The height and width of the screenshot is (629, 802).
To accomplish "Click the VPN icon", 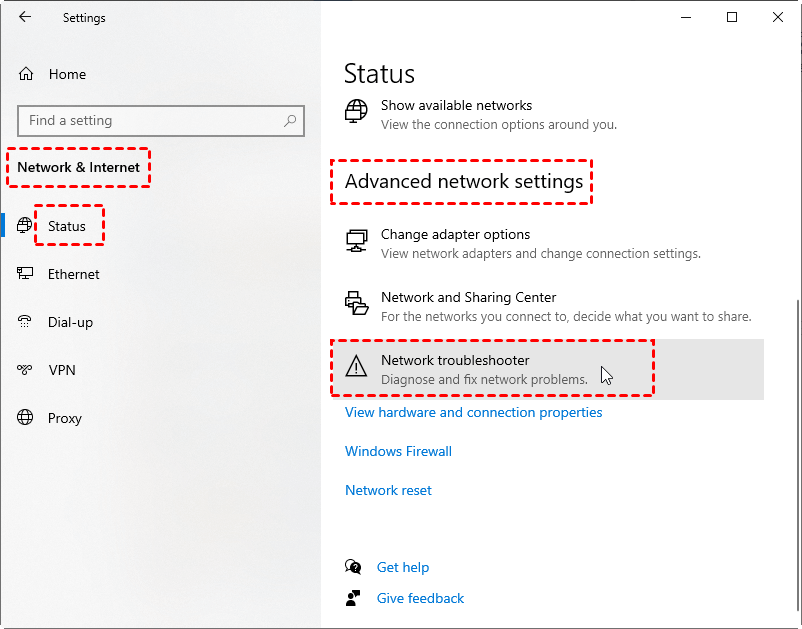I will pyautogui.click(x=26, y=370).
